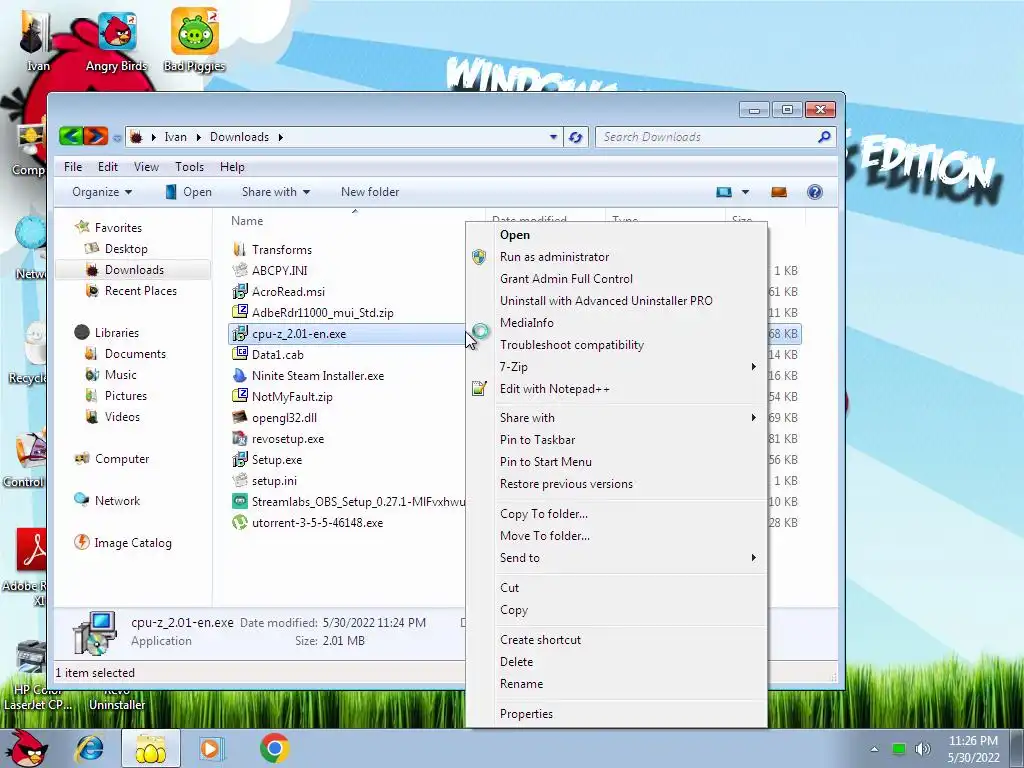Click the search magnifier icon
Image resolution: width=1024 pixels, height=768 pixels.
(x=824, y=136)
